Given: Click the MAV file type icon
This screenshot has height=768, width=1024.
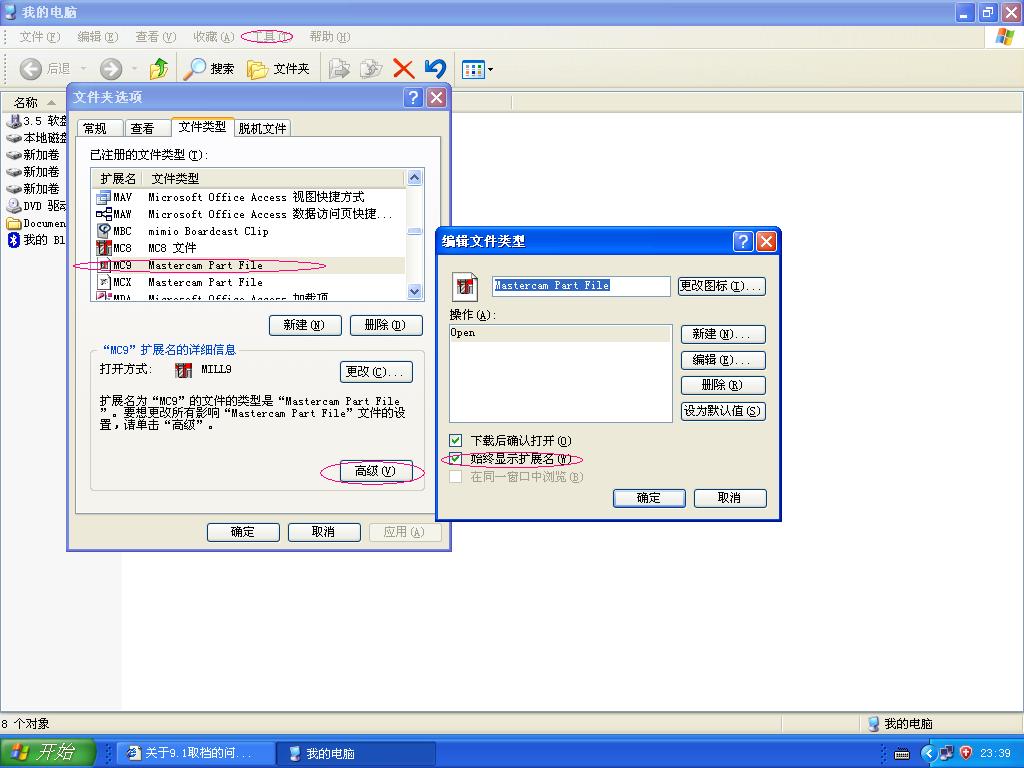Looking at the screenshot, I should click(x=103, y=197).
